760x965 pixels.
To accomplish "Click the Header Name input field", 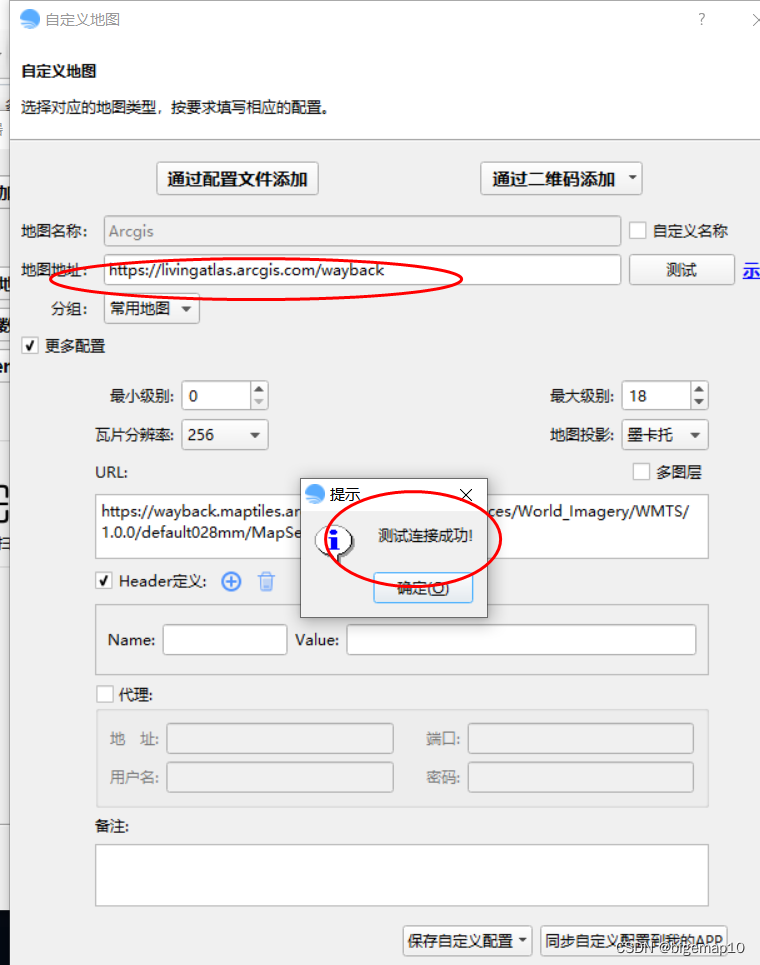I will click(225, 639).
